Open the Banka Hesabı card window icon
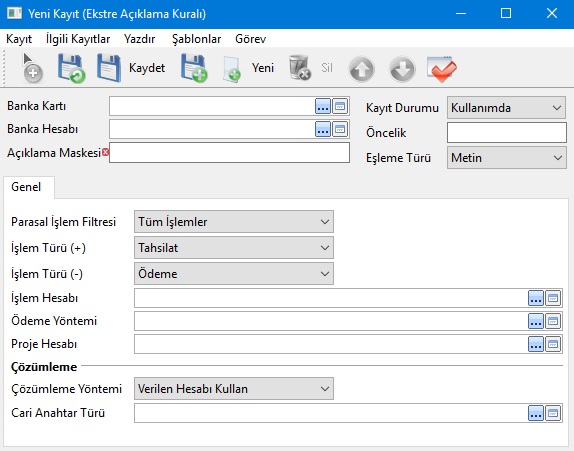The image size is (574, 451). tap(340, 129)
